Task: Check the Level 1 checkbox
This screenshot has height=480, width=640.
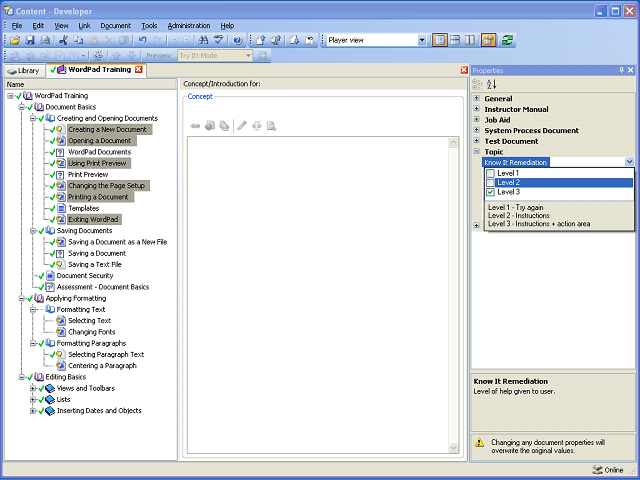Action: point(491,173)
